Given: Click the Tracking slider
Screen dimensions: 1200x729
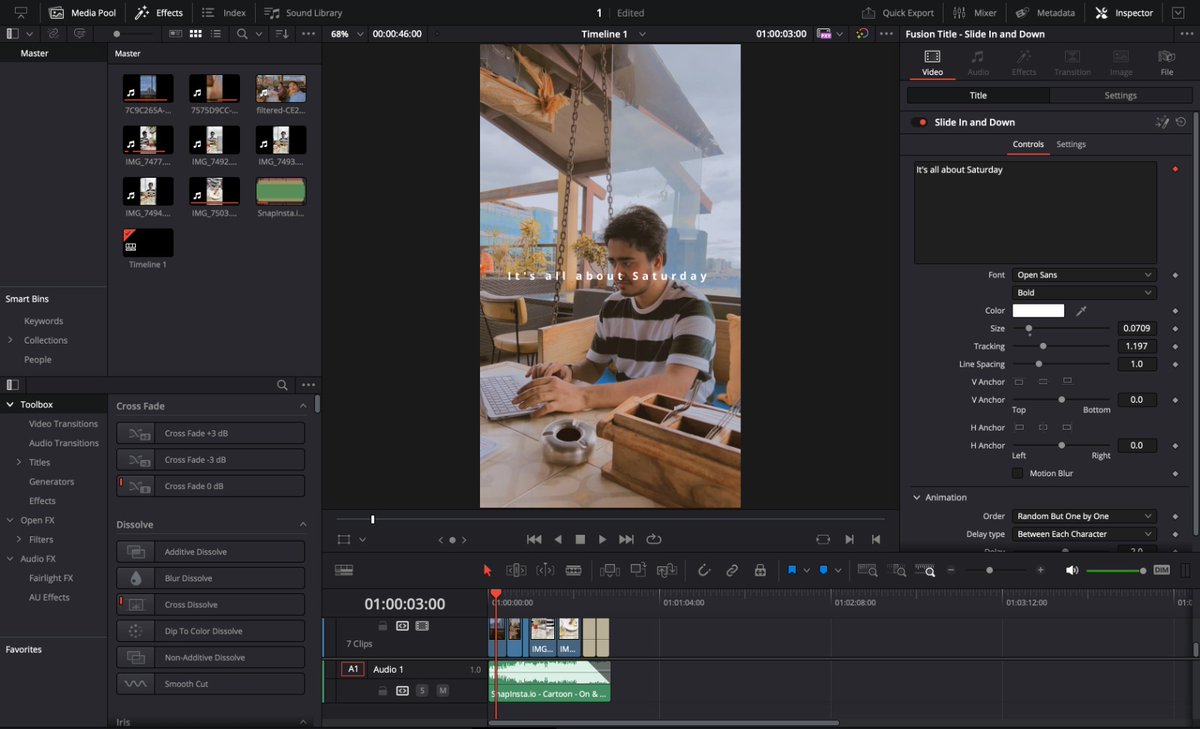Looking at the screenshot, I should 1062,346.
